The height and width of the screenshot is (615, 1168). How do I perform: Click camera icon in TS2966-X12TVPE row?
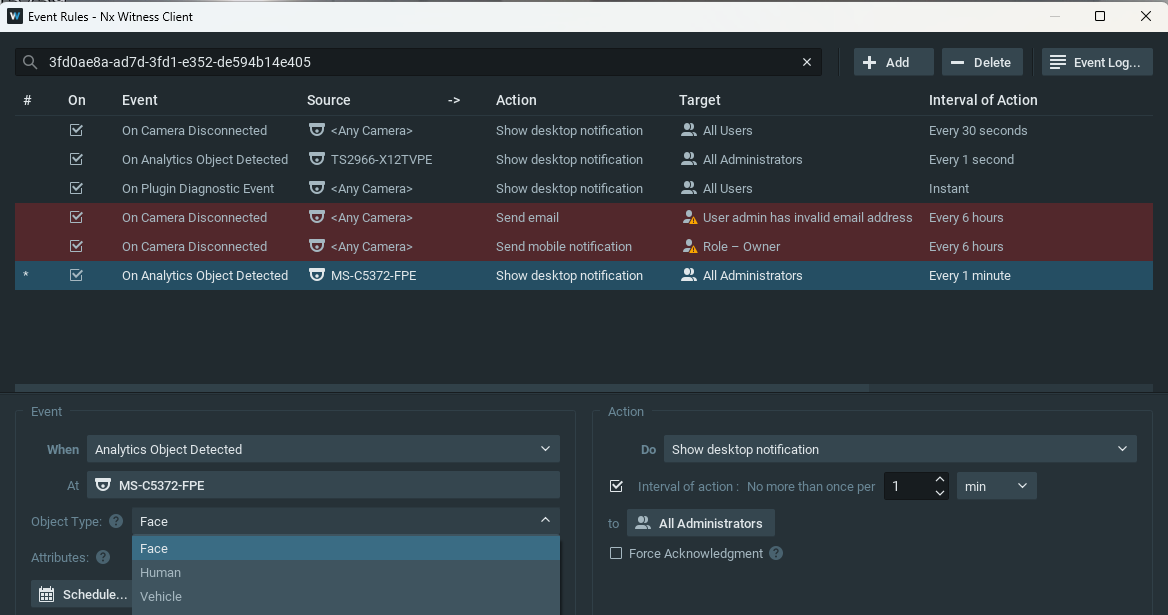click(317, 159)
